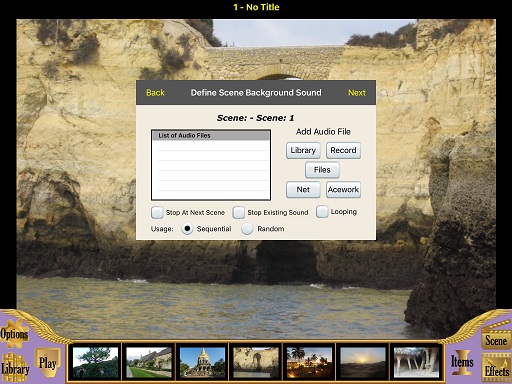
Task: Select Random usage radio button
Action: [x=247, y=229]
